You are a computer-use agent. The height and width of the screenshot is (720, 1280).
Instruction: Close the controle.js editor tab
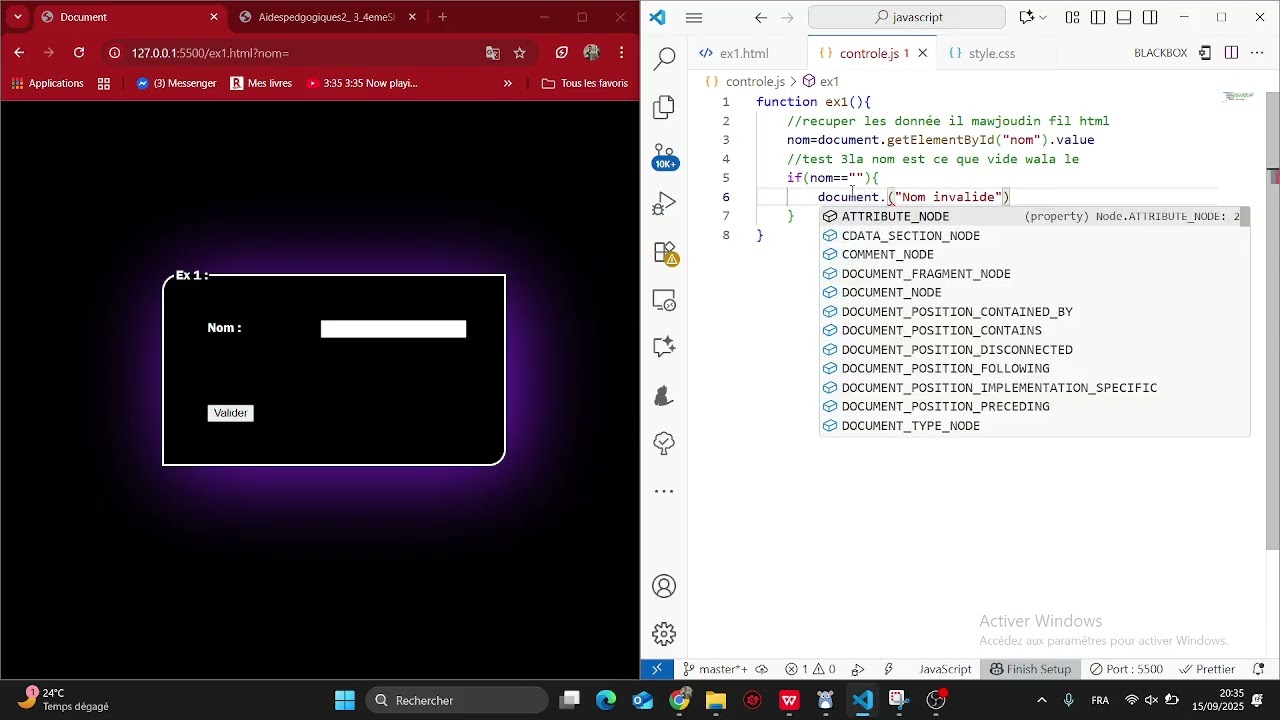923,53
